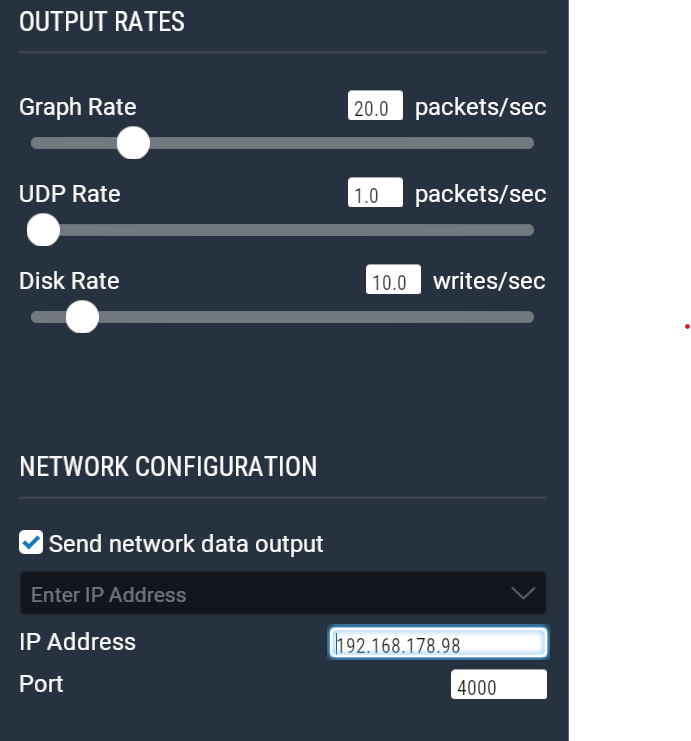Click the Send network data output label
Image resolution: width=691 pixels, height=741 pixels.
pyautogui.click(x=186, y=544)
